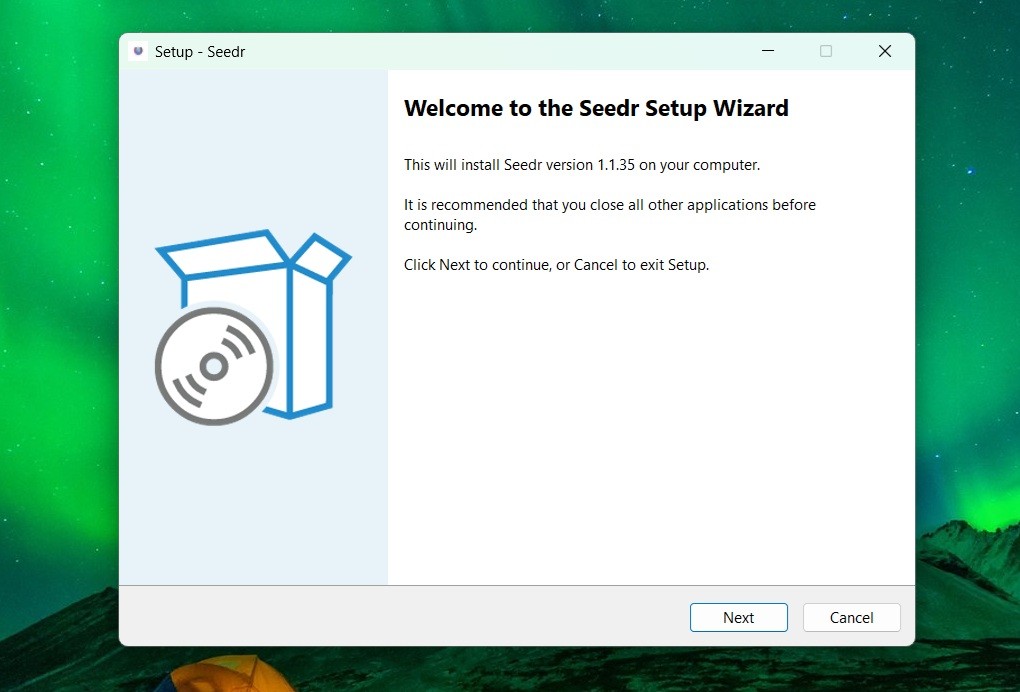Click the installer box and disc image
The height and width of the screenshot is (692, 1020).
pos(253,327)
